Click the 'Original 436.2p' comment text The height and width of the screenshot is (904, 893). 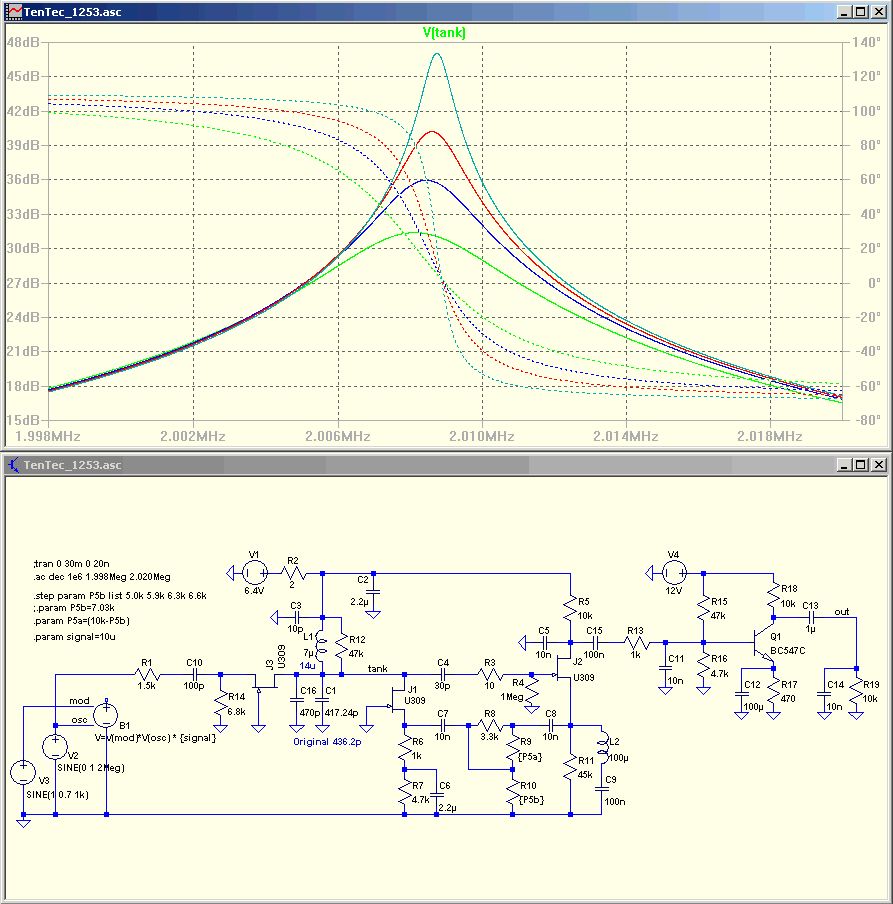(x=327, y=742)
